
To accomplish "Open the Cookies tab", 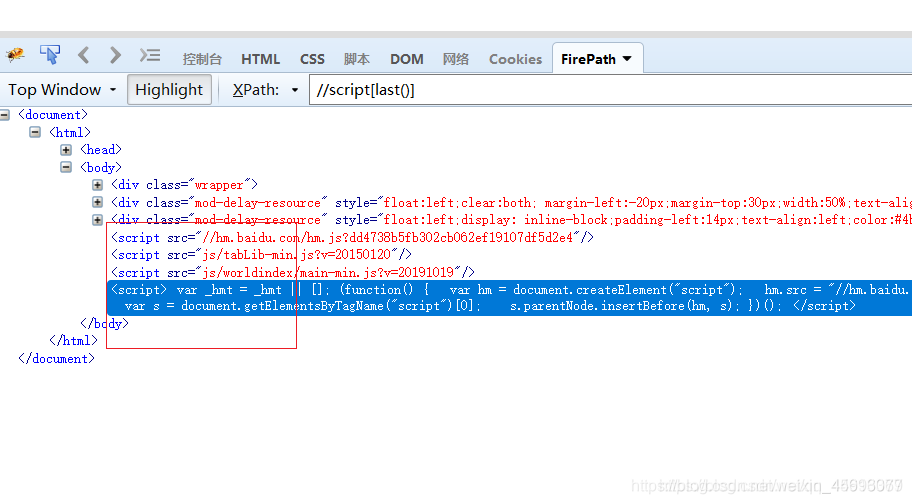I will click(x=515, y=59).
